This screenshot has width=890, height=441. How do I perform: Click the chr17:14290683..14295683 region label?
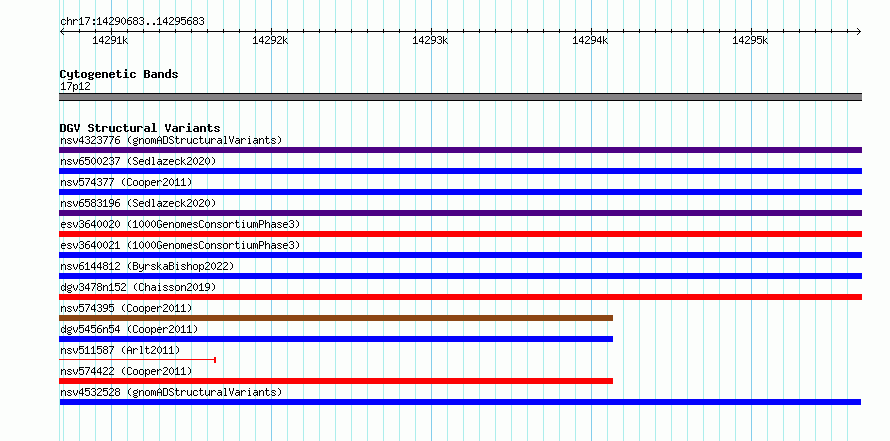[x=132, y=22]
